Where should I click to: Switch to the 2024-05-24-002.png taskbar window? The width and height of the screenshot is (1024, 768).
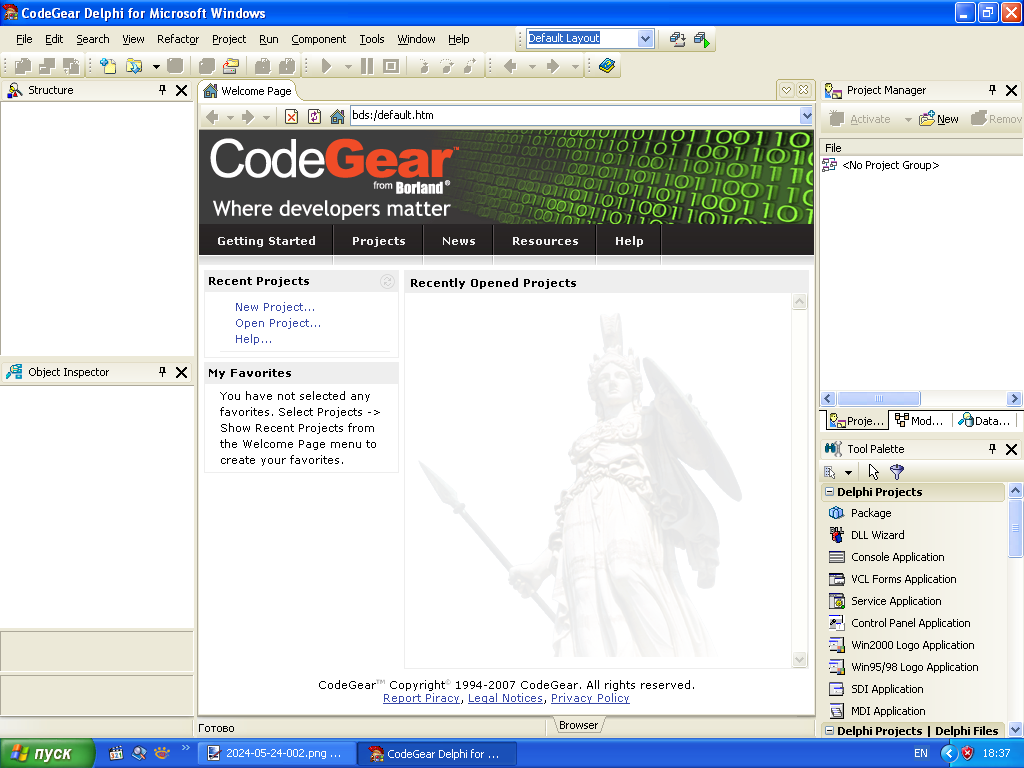[278, 754]
